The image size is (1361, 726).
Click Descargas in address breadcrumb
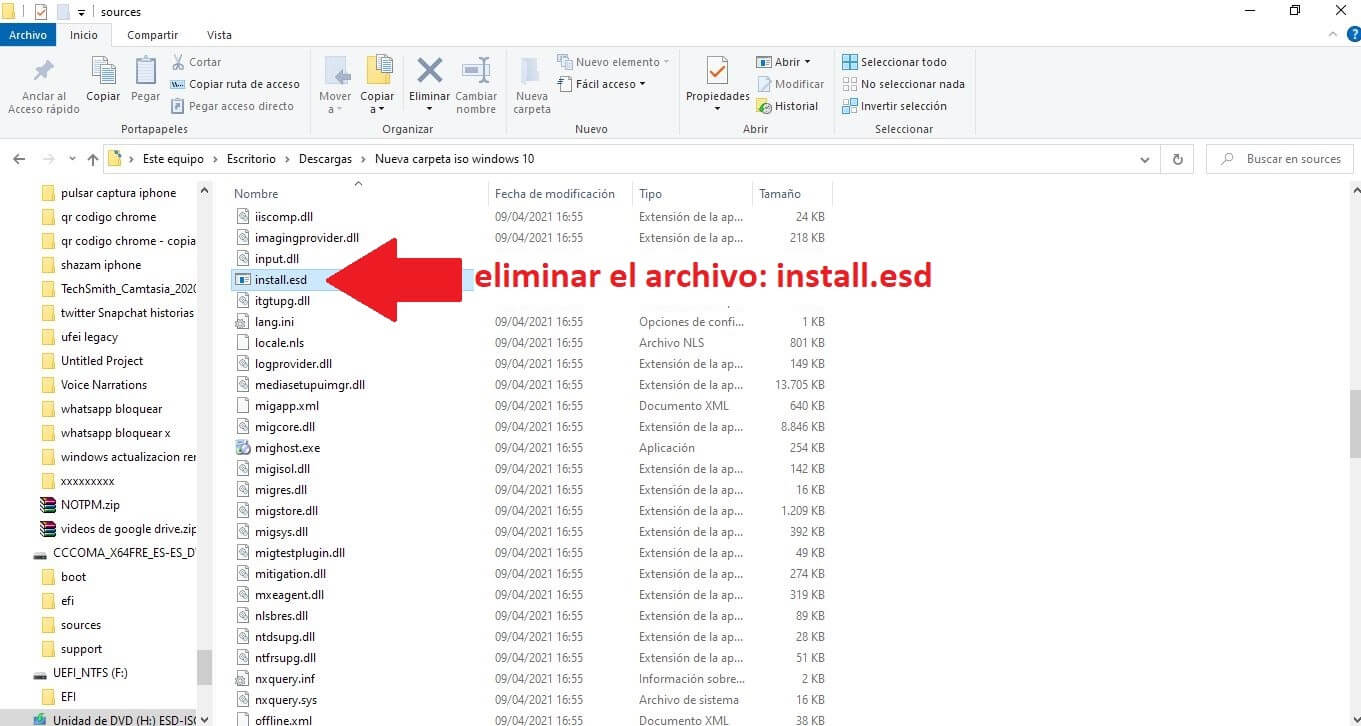tap(324, 159)
